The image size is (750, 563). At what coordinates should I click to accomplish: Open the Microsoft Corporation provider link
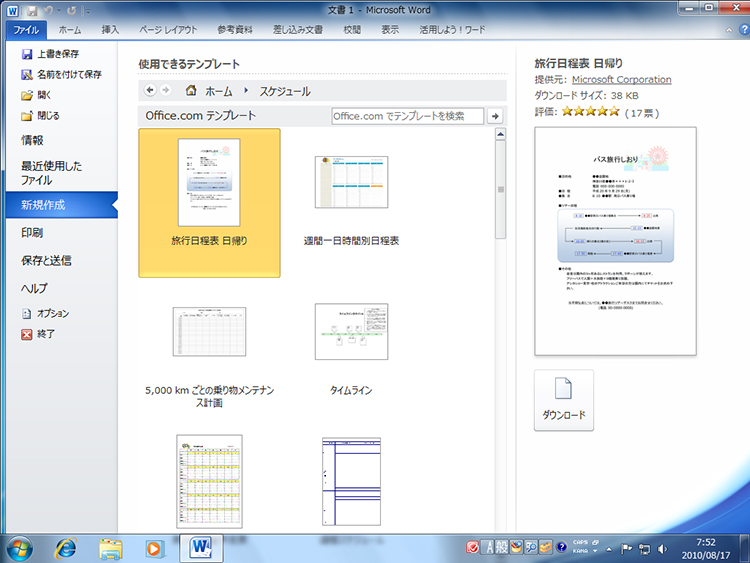point(621,79)
